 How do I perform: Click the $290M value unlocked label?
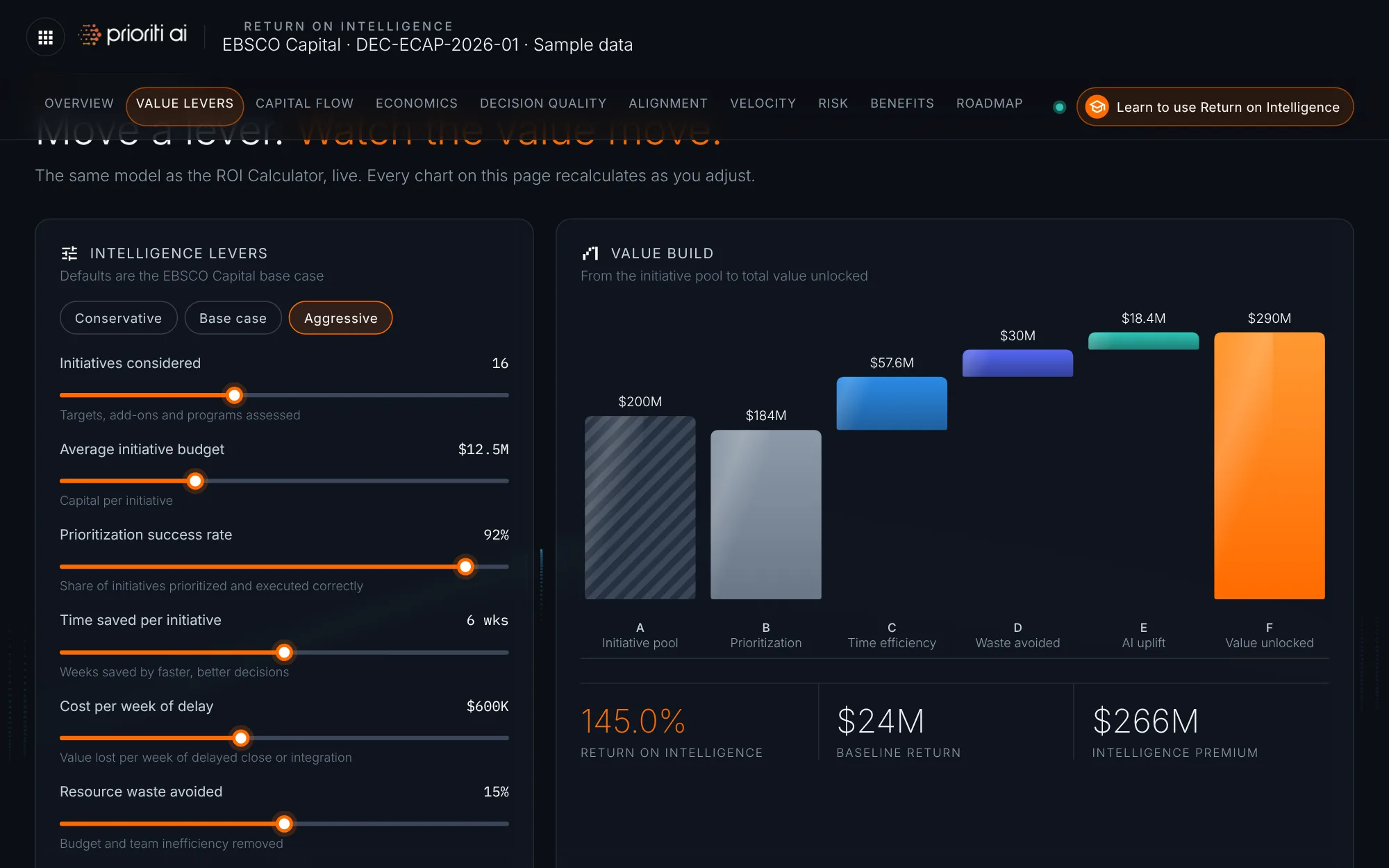point(1270,318)
